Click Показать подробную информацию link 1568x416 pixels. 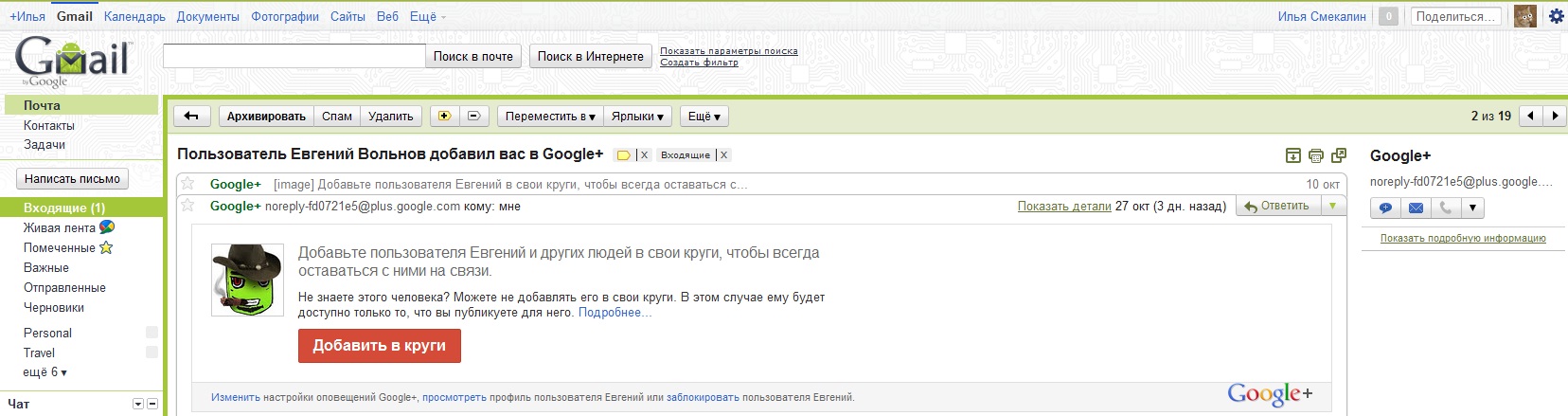(1463, 238)
